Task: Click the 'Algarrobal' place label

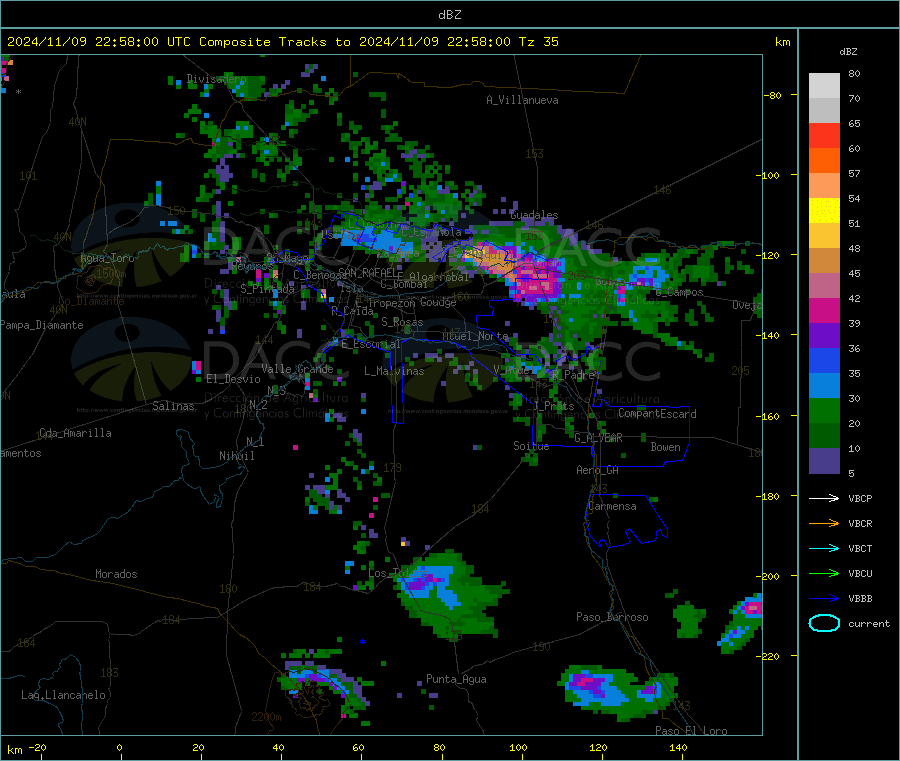Action: coord(439,277)
